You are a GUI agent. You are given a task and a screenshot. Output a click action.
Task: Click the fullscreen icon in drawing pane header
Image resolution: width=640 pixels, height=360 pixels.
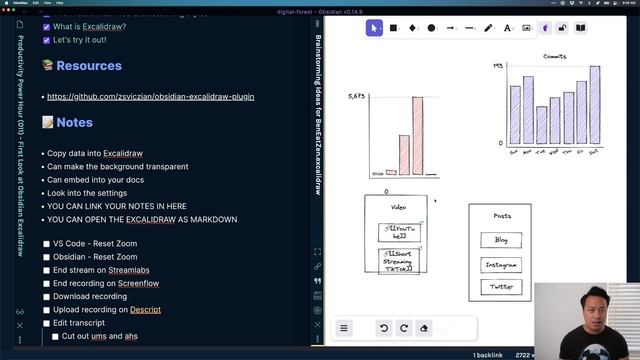(318, 252)
